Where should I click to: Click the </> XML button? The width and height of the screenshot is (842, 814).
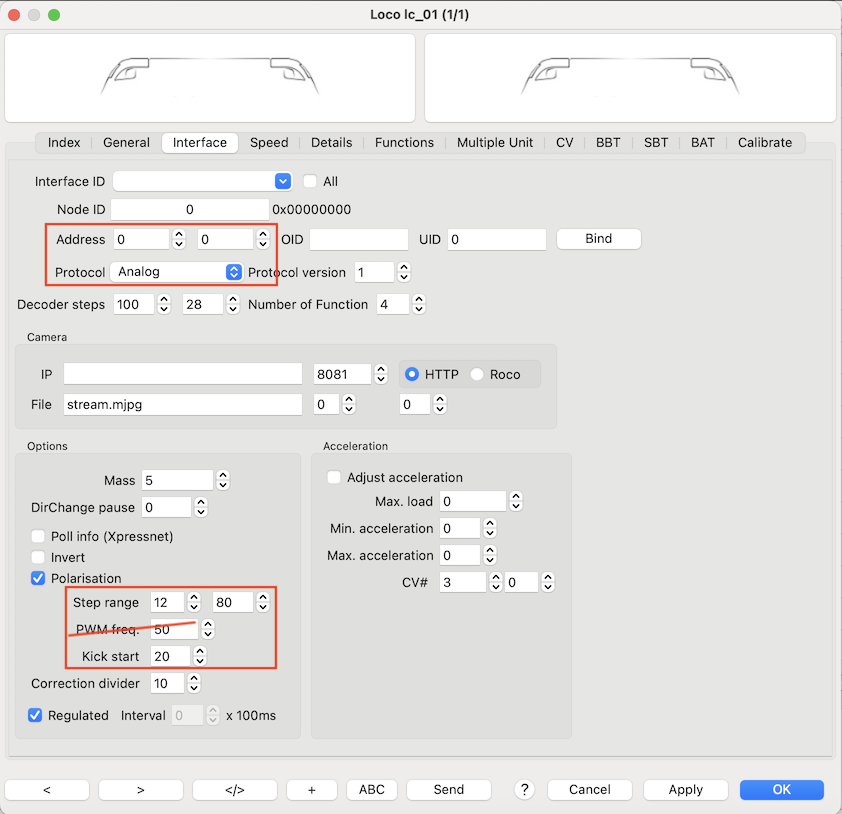point(234,790)
